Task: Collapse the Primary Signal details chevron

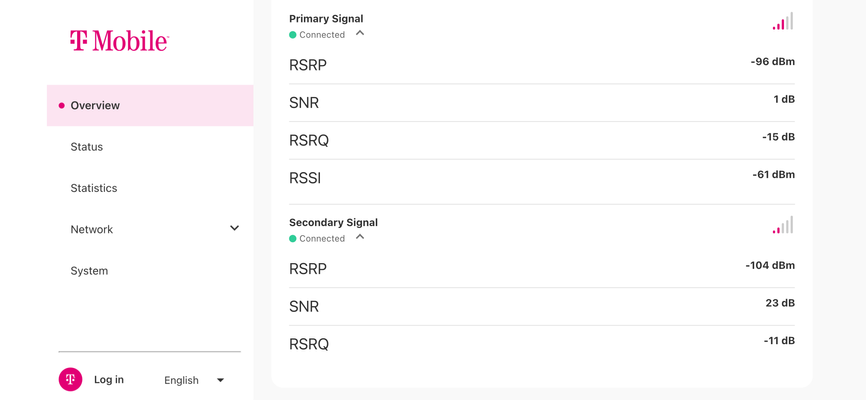Action: pyautogui.click(x=360, y=33)
